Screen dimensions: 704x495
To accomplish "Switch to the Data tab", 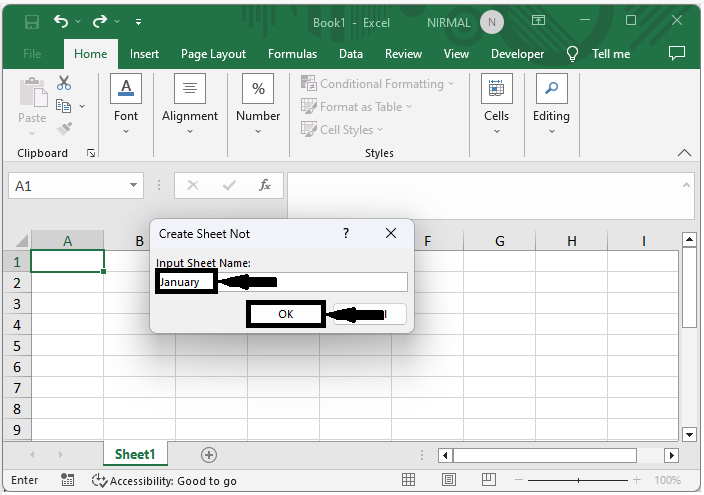I will (x=351, y=54).
